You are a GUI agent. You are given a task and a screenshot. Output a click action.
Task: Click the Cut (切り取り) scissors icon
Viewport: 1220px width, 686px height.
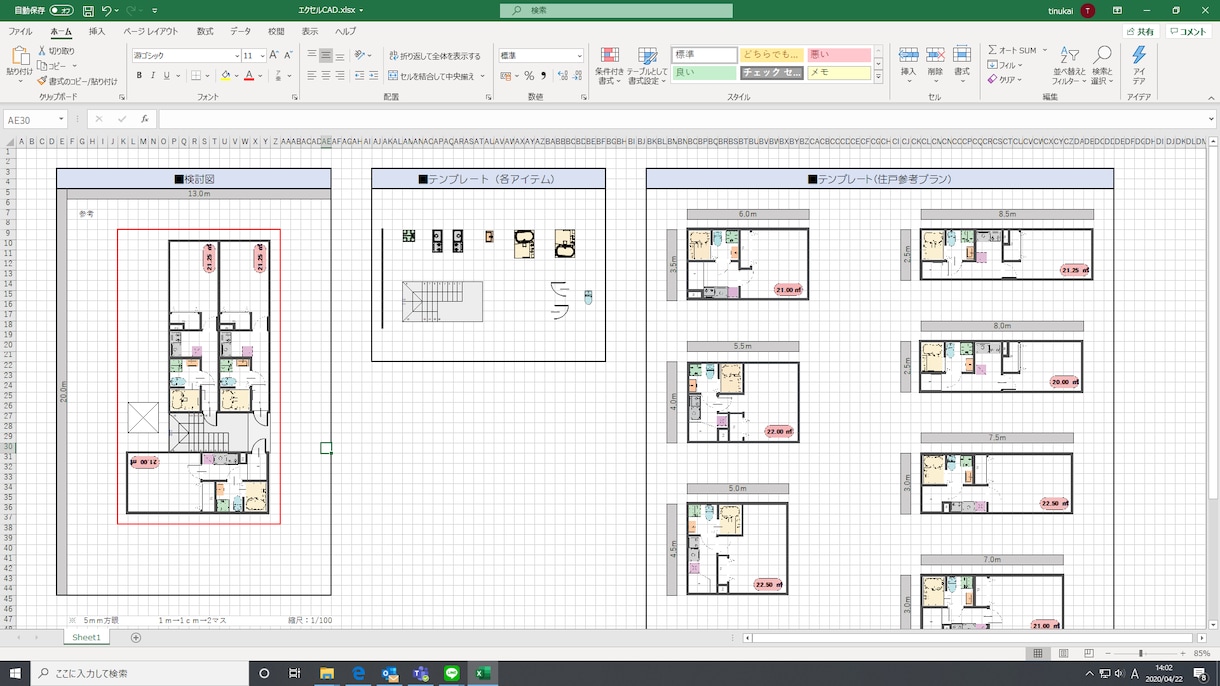43,50
